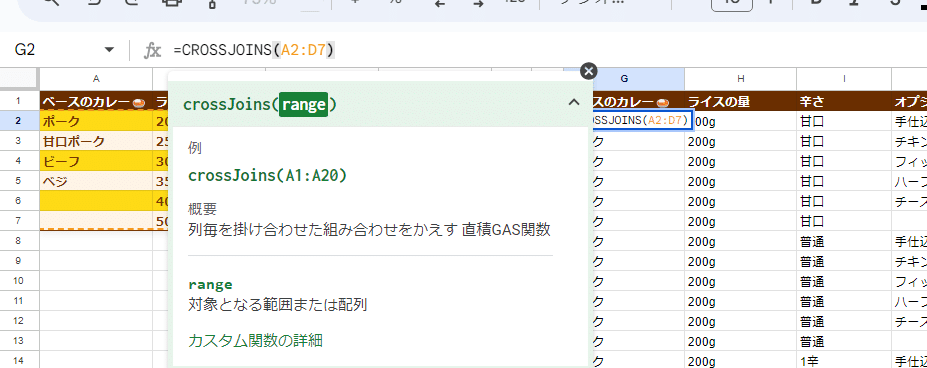Screen dimensions: 927x368
Task: Click the 1辛 cell in row 14
Action: coord(844,361)
